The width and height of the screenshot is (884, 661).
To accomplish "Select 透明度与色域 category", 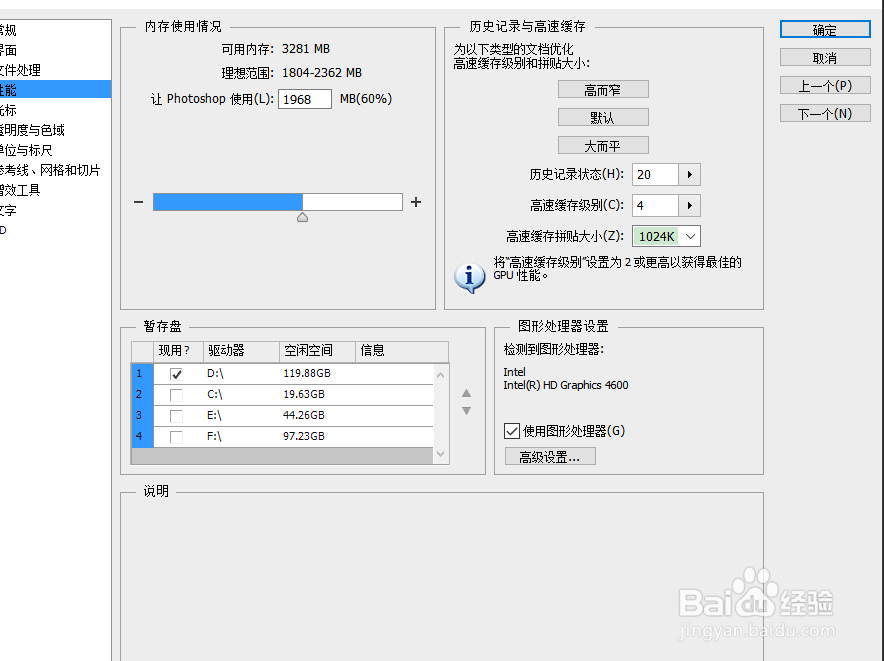I will (x=55, y=130).
